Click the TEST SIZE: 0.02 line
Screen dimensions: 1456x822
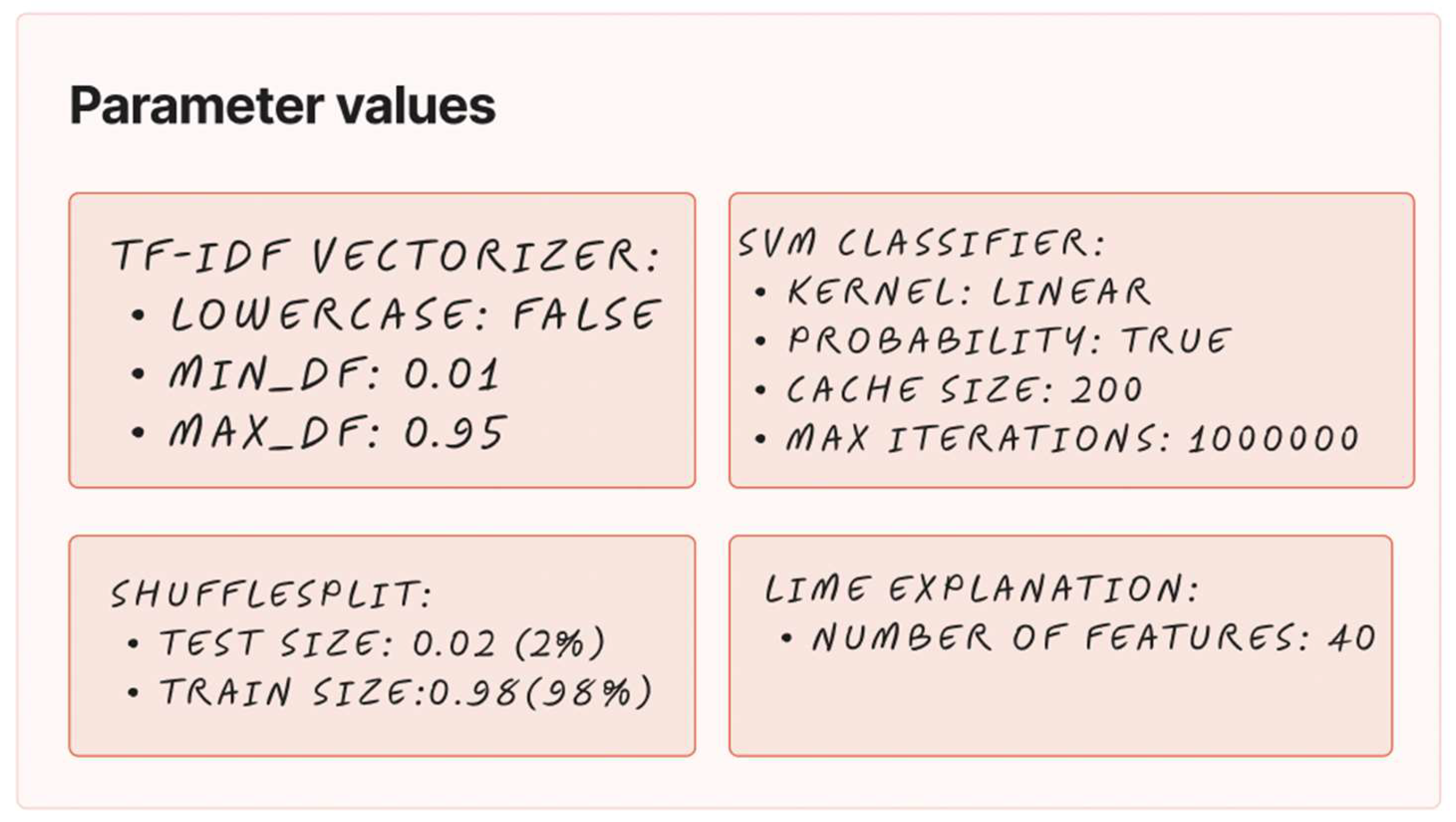pyautogui.click(x=382, y=643)
